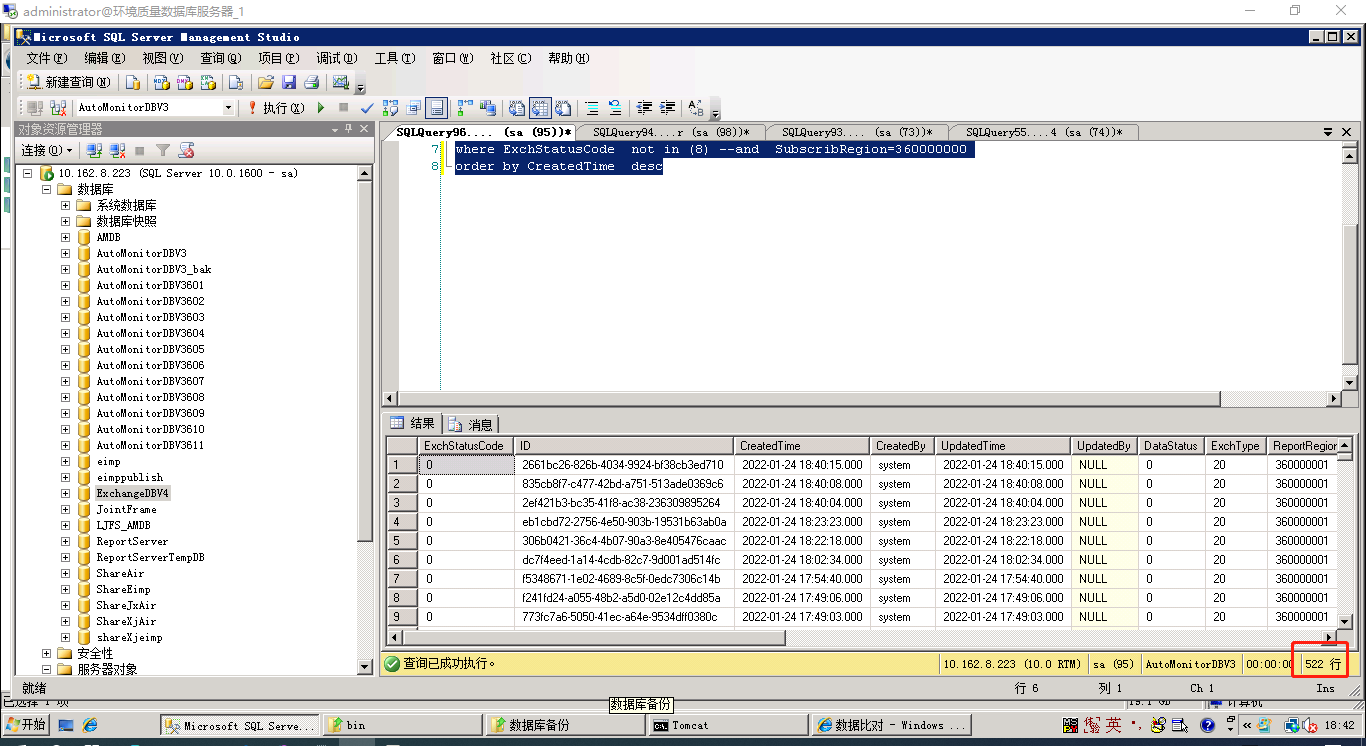Start debugging with the green play icon
The height and width of the screenshot is (746, 1366).
[320, 107]
